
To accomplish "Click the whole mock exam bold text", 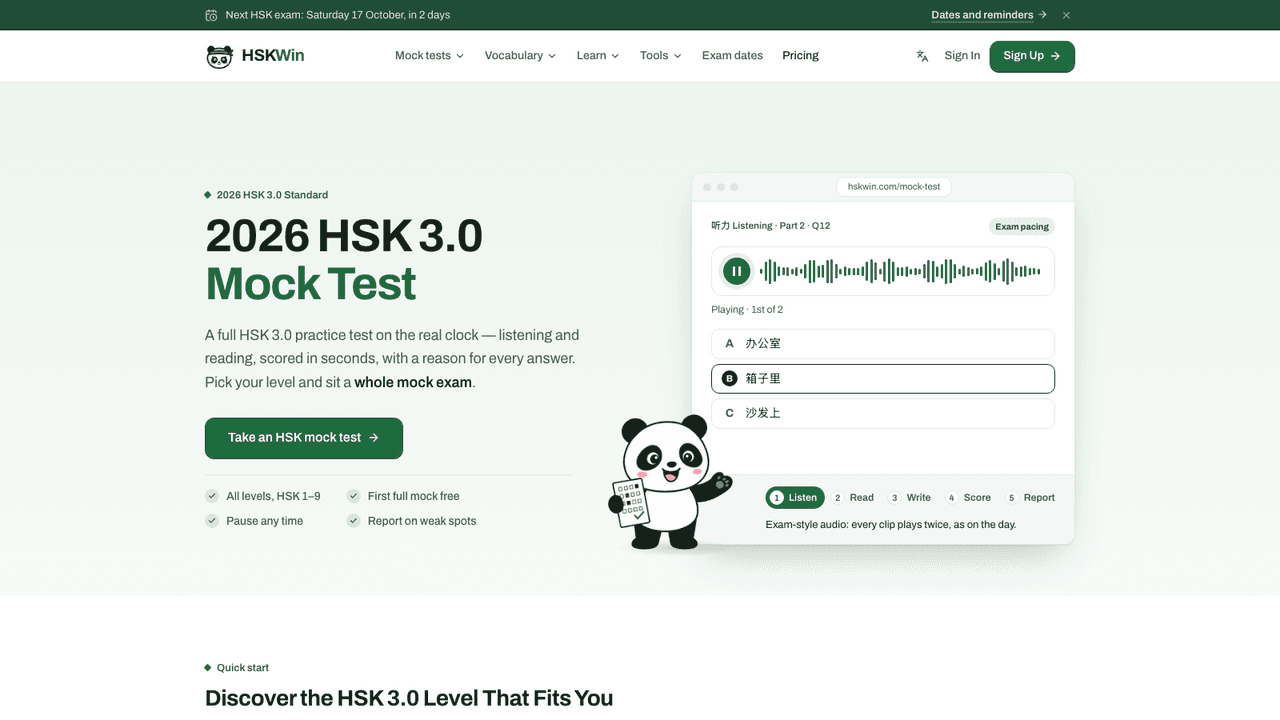I will point(413,382).
